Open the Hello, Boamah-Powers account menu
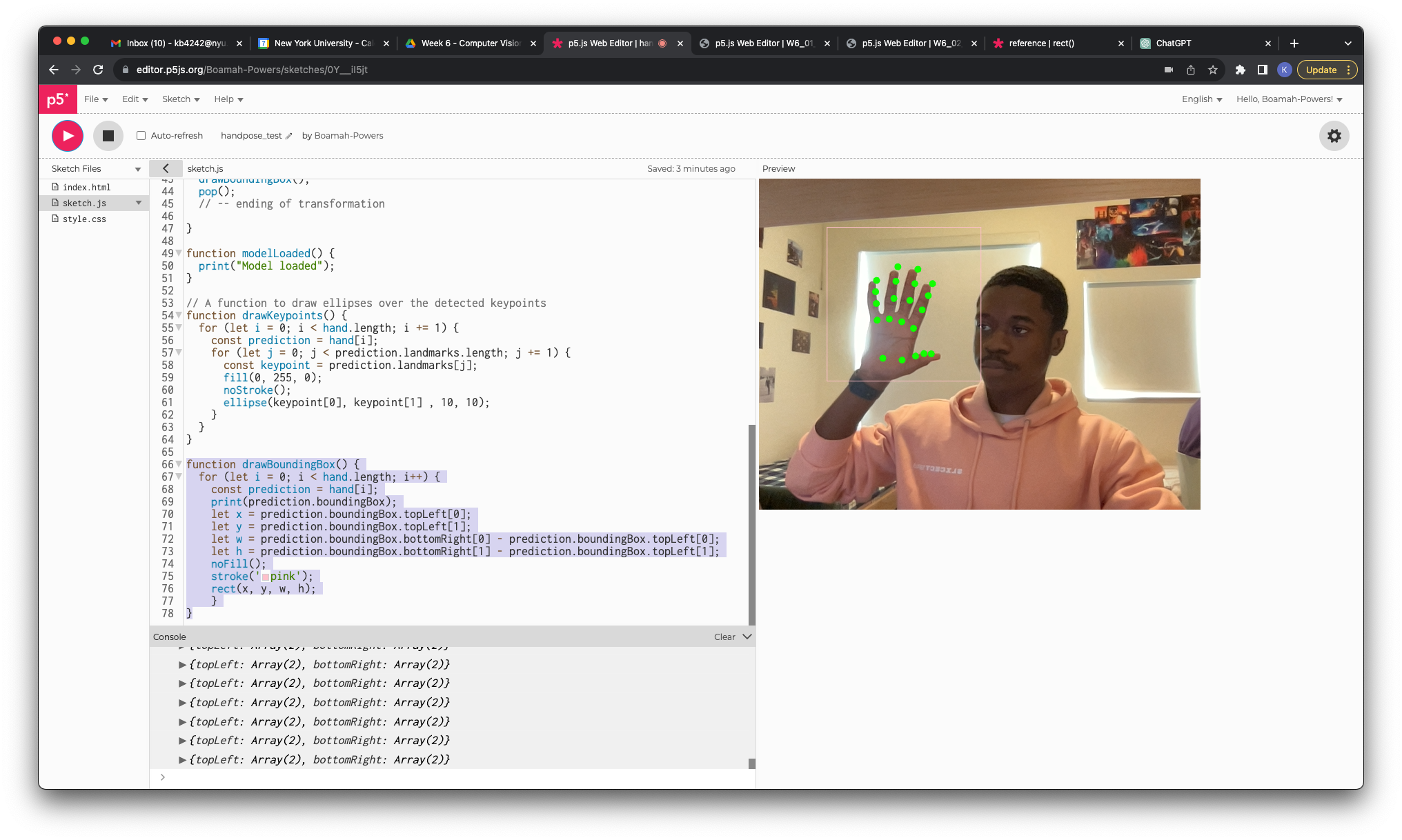The width and height of the screenshot is (1402, 840). pos(1290,99)
